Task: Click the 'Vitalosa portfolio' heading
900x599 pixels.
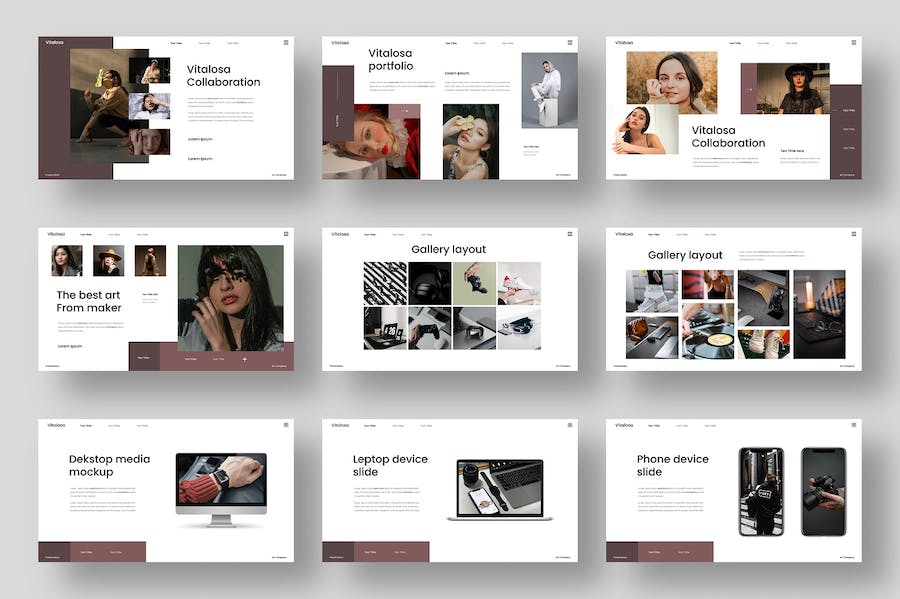Action: (x=391, y=59)
